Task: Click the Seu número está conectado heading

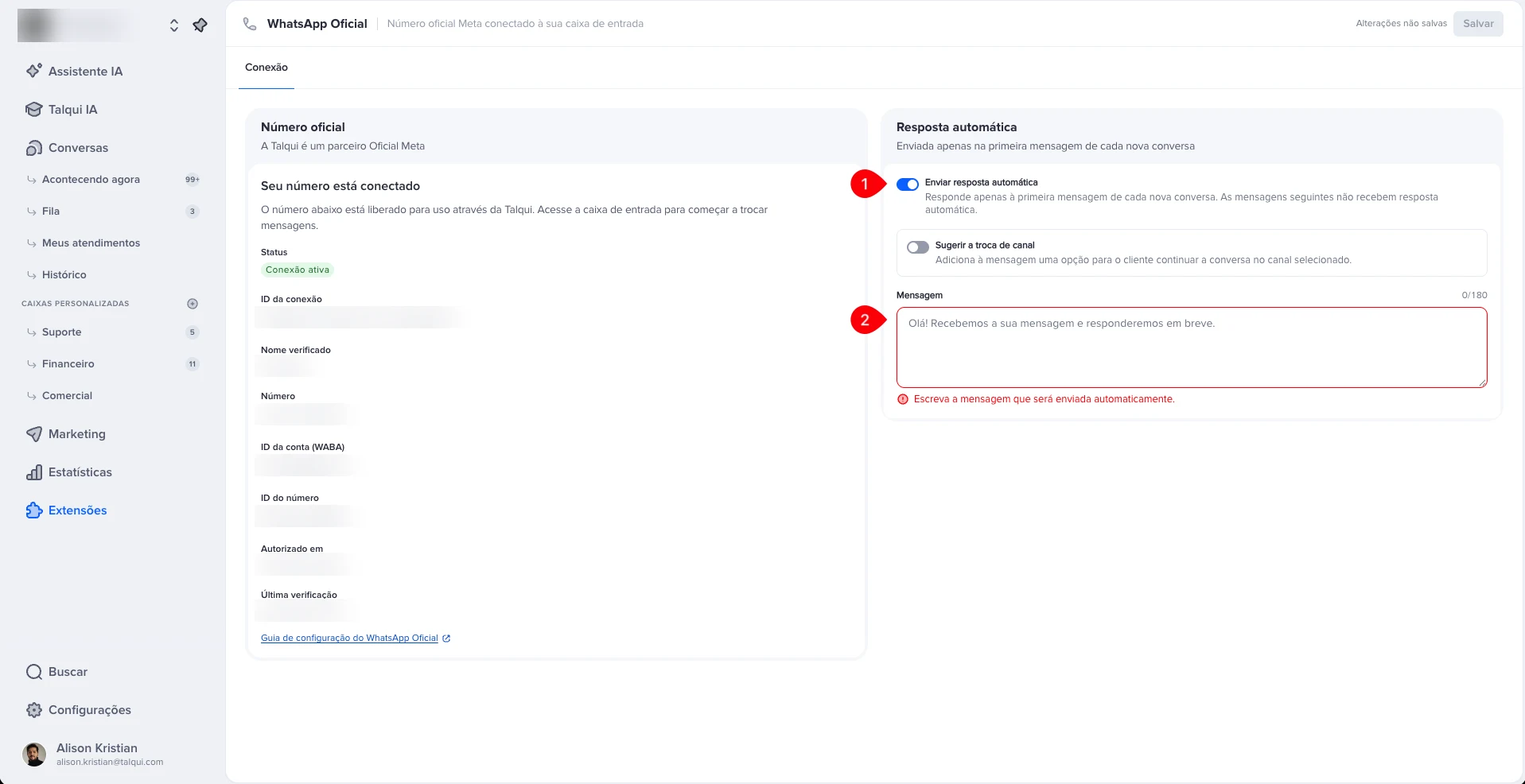Action: point(340,186)
